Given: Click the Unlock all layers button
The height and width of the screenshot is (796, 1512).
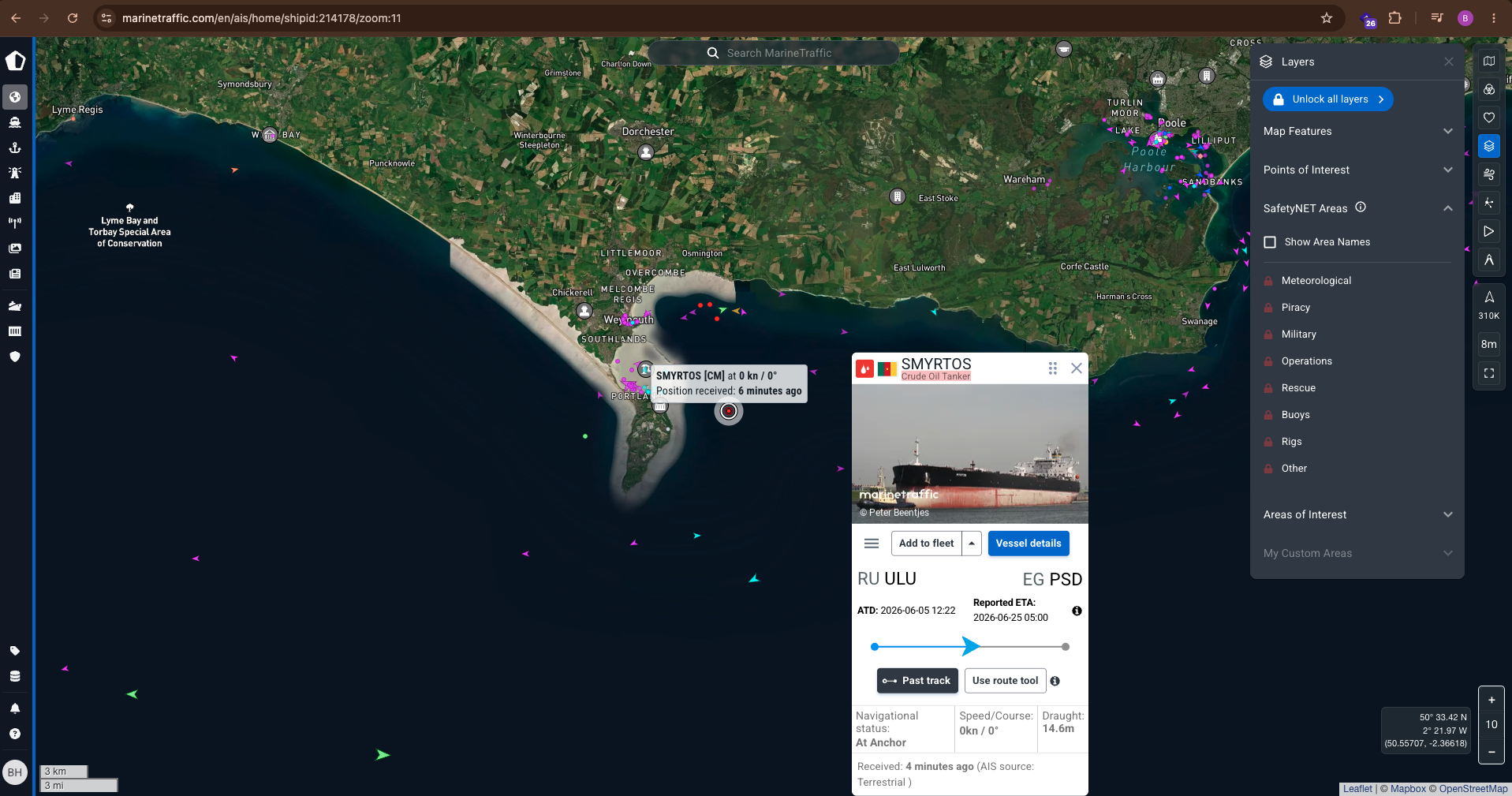Looking at the screenshot, I should coord(1328,99).
